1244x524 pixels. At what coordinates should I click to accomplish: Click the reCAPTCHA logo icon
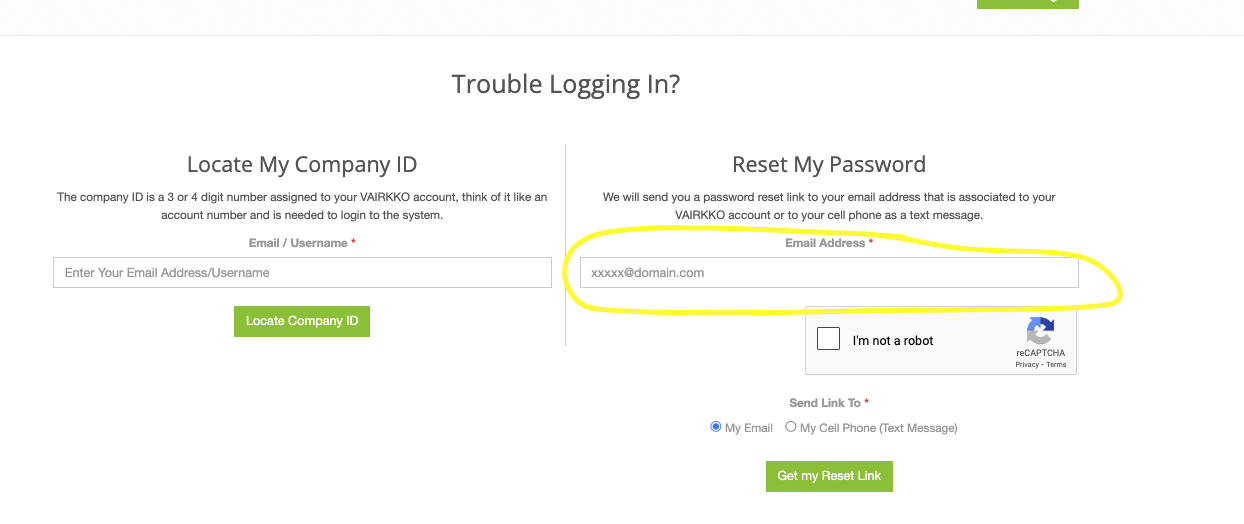coord(1040,331)
